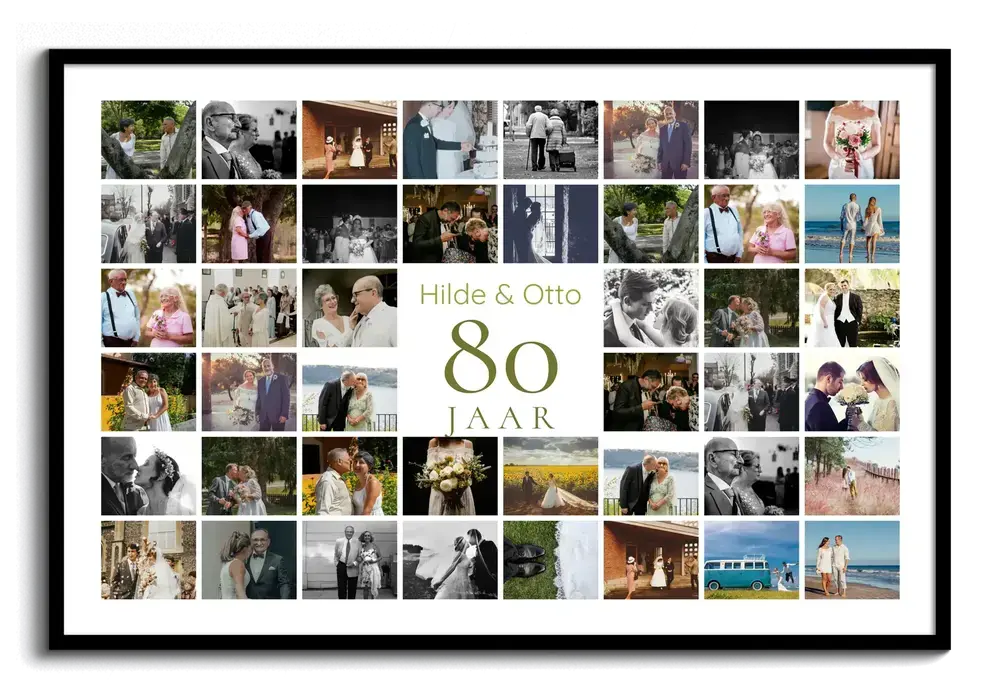Select photo of bride holding pink bouquet
Screen dimensions: 1000x699
pos(852,140)
